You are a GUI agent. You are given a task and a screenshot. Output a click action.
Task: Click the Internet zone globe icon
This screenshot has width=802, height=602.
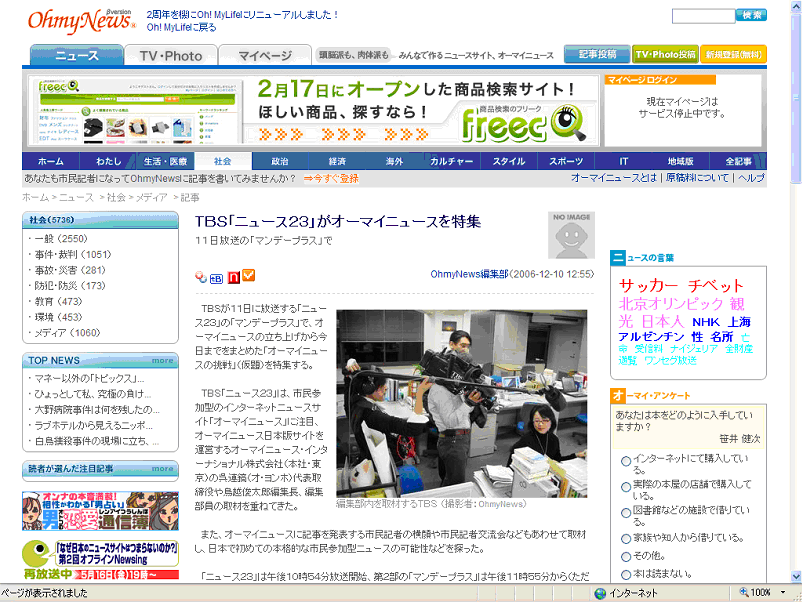(x=600, y=593)
